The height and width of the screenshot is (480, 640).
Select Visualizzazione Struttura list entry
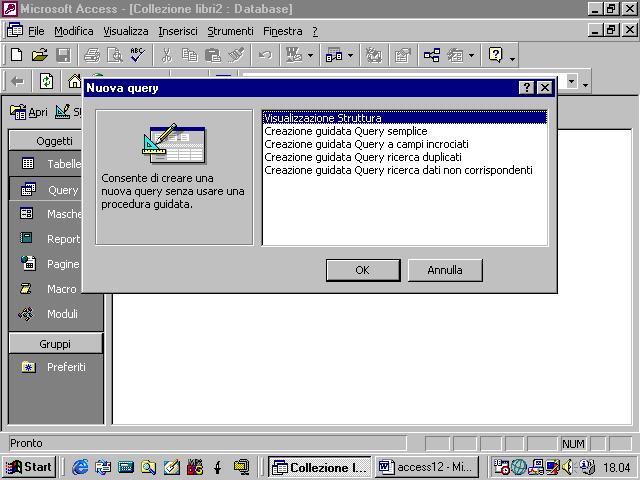click(x=404, y=118)
